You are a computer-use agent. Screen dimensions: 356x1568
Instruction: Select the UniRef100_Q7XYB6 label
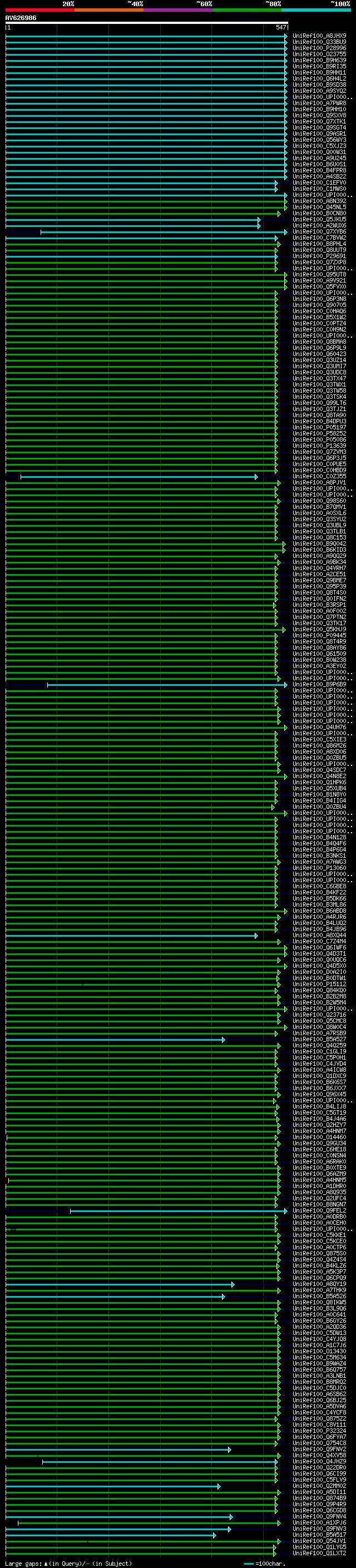[319, 232]
